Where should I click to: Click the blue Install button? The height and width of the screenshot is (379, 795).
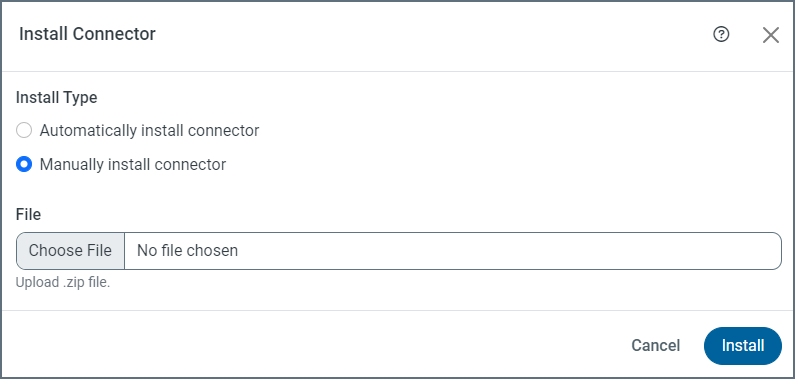(743, 346)
